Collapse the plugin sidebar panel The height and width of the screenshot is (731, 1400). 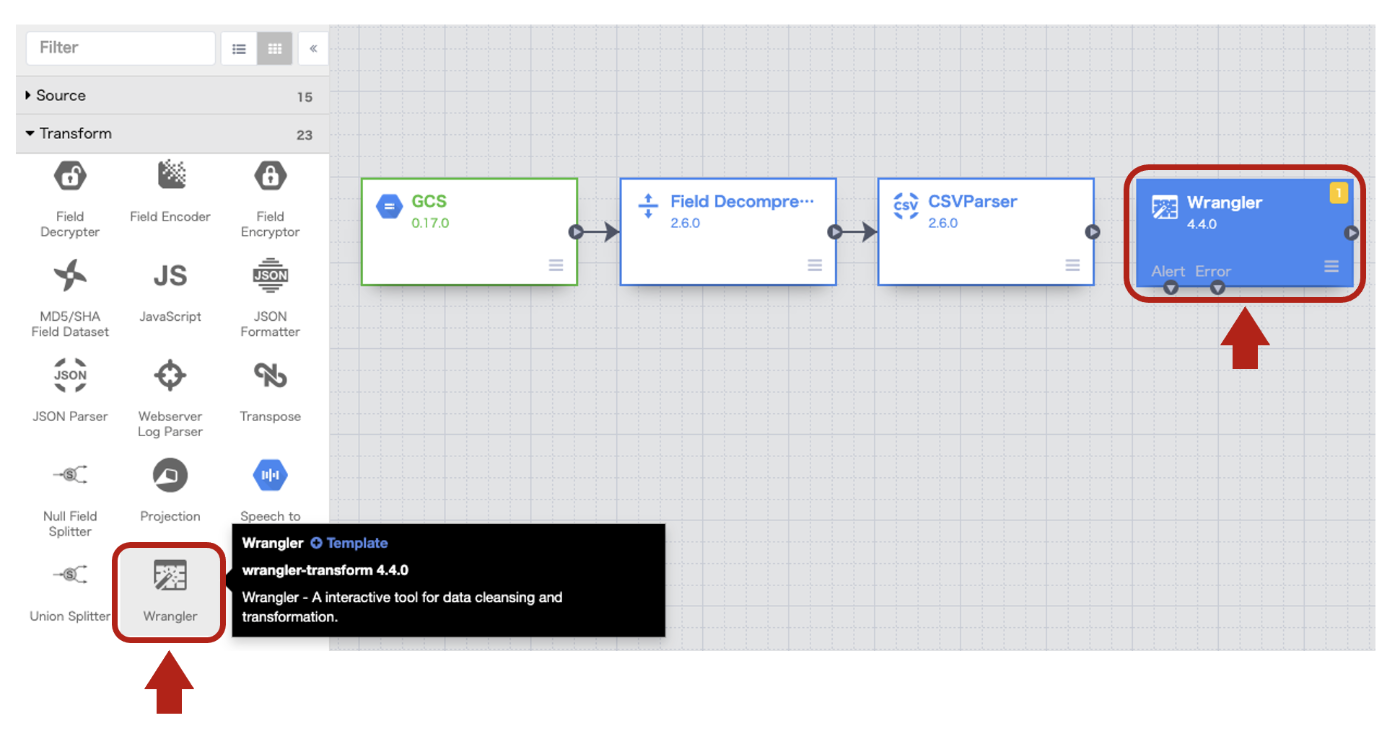coord(313,48)
